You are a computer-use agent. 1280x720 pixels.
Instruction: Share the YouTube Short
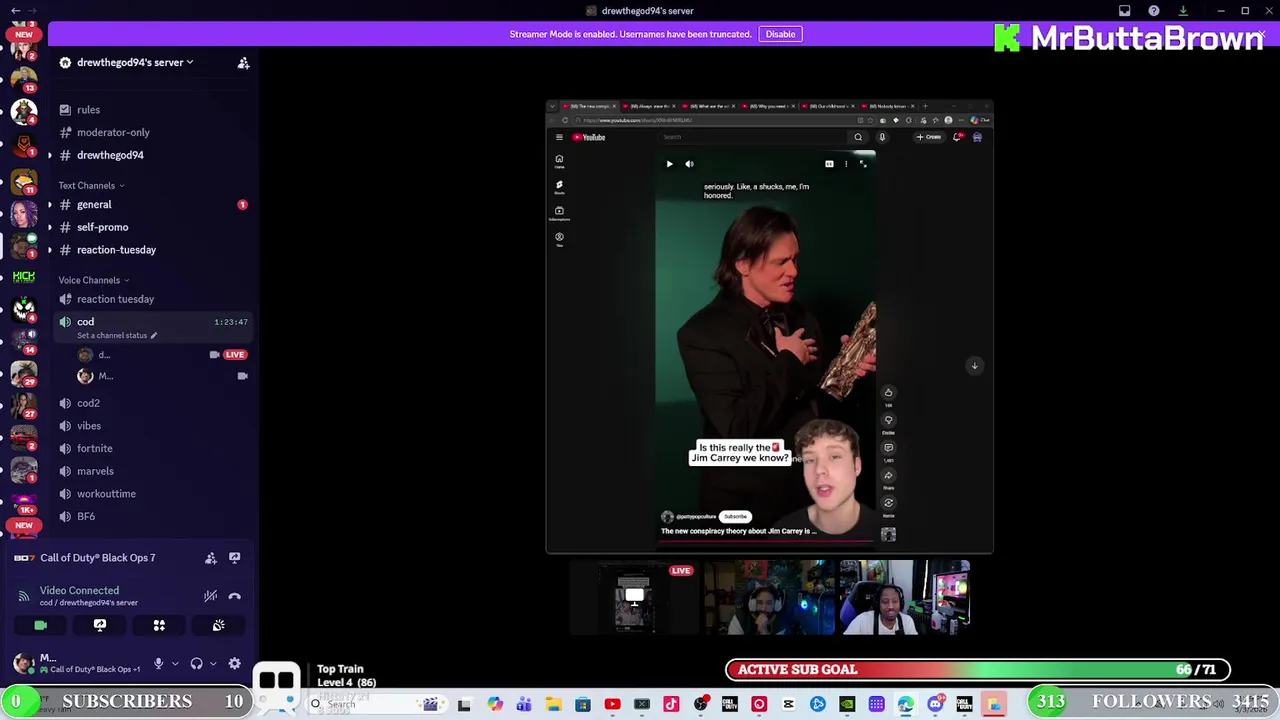(x=888, y=476)
